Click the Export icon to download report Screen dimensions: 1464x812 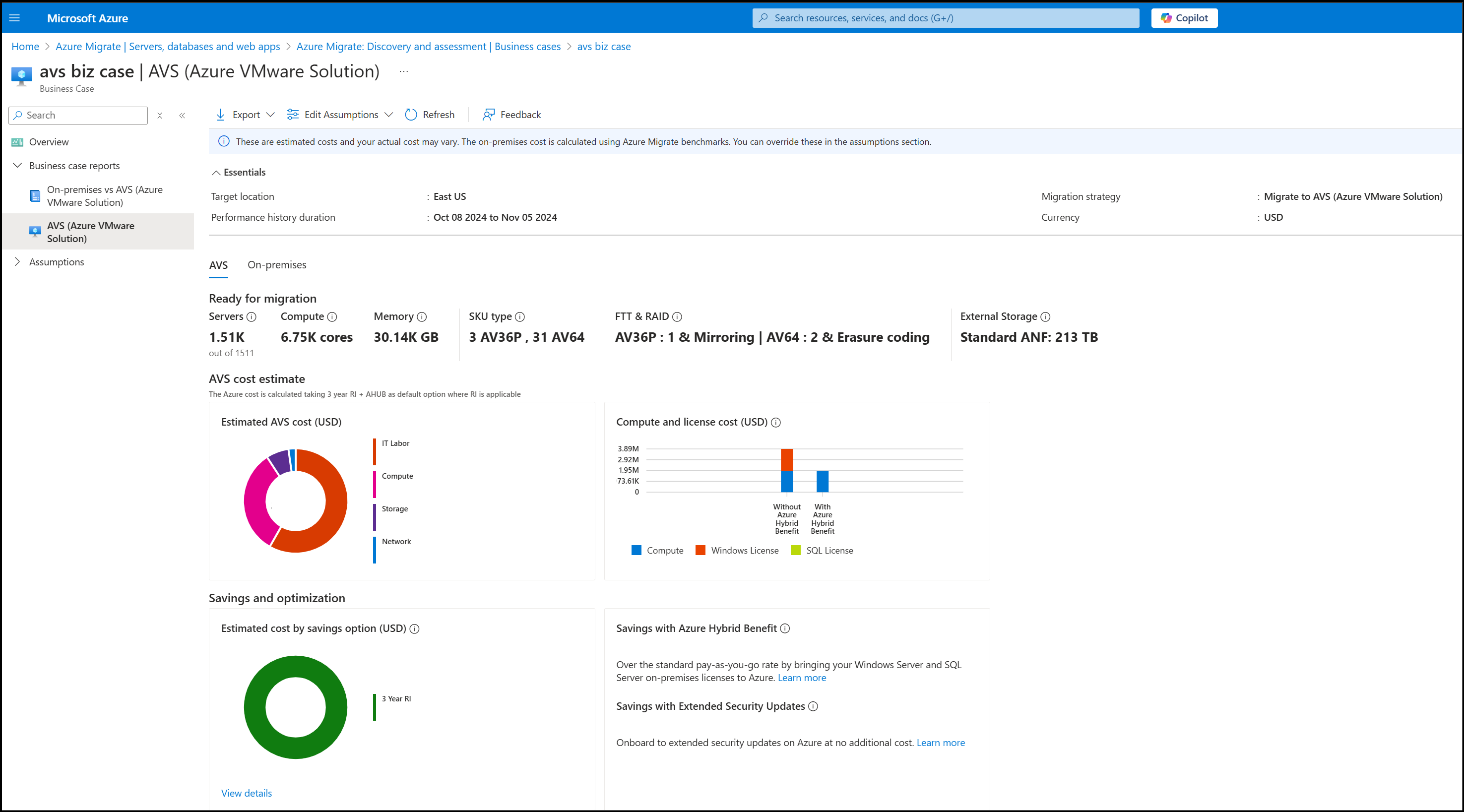click(x=220, y=114)
